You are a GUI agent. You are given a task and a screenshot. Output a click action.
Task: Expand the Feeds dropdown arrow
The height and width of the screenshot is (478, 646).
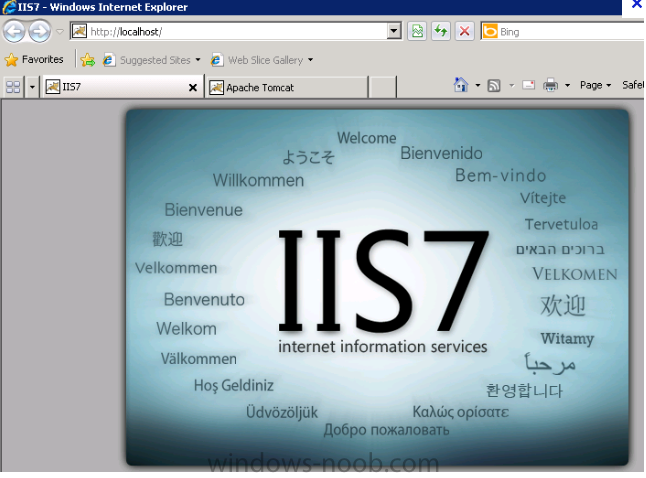512,85
